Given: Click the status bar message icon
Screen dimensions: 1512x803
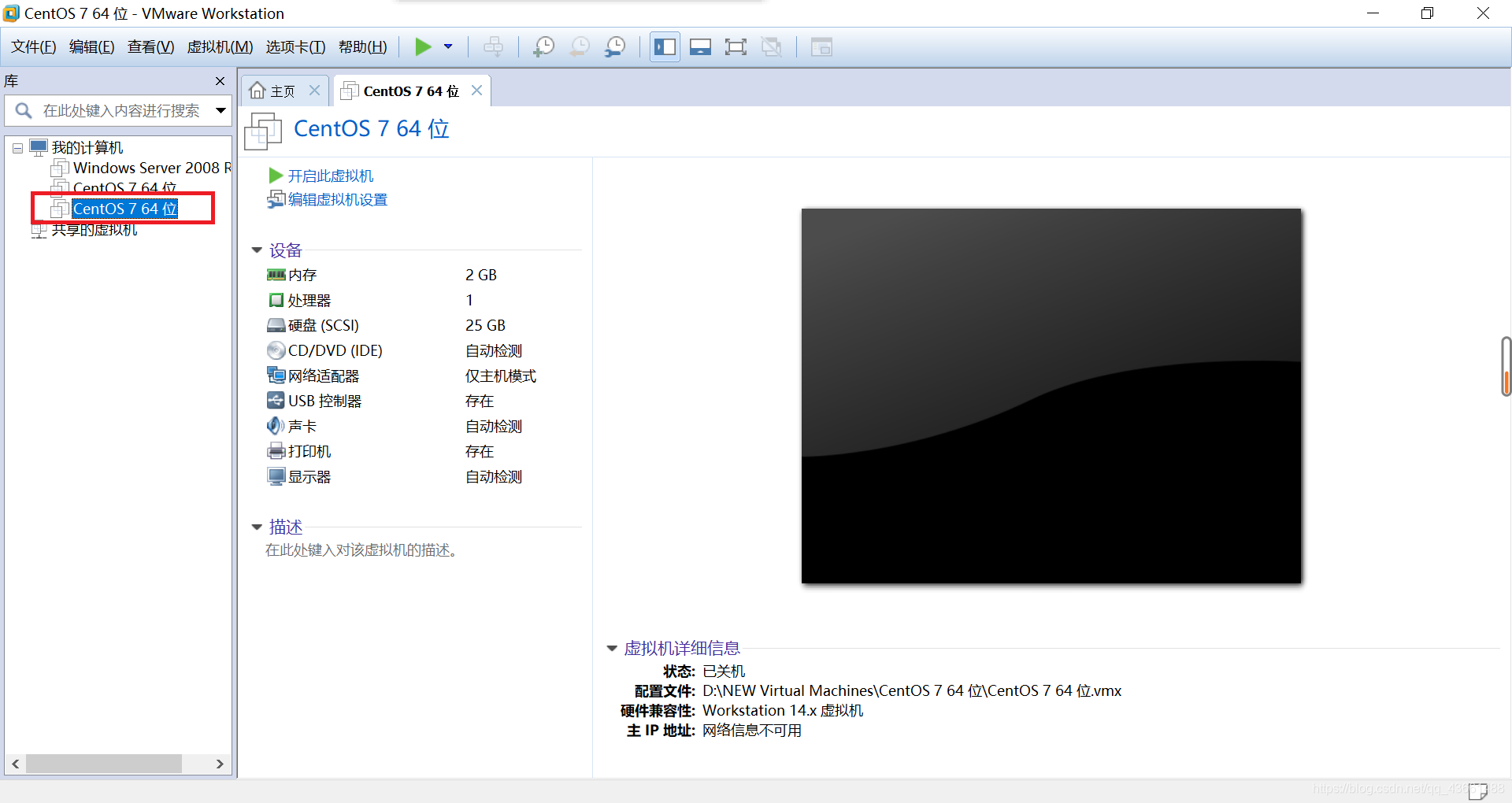Looking at the screenshot, I should click(1478, 790).
